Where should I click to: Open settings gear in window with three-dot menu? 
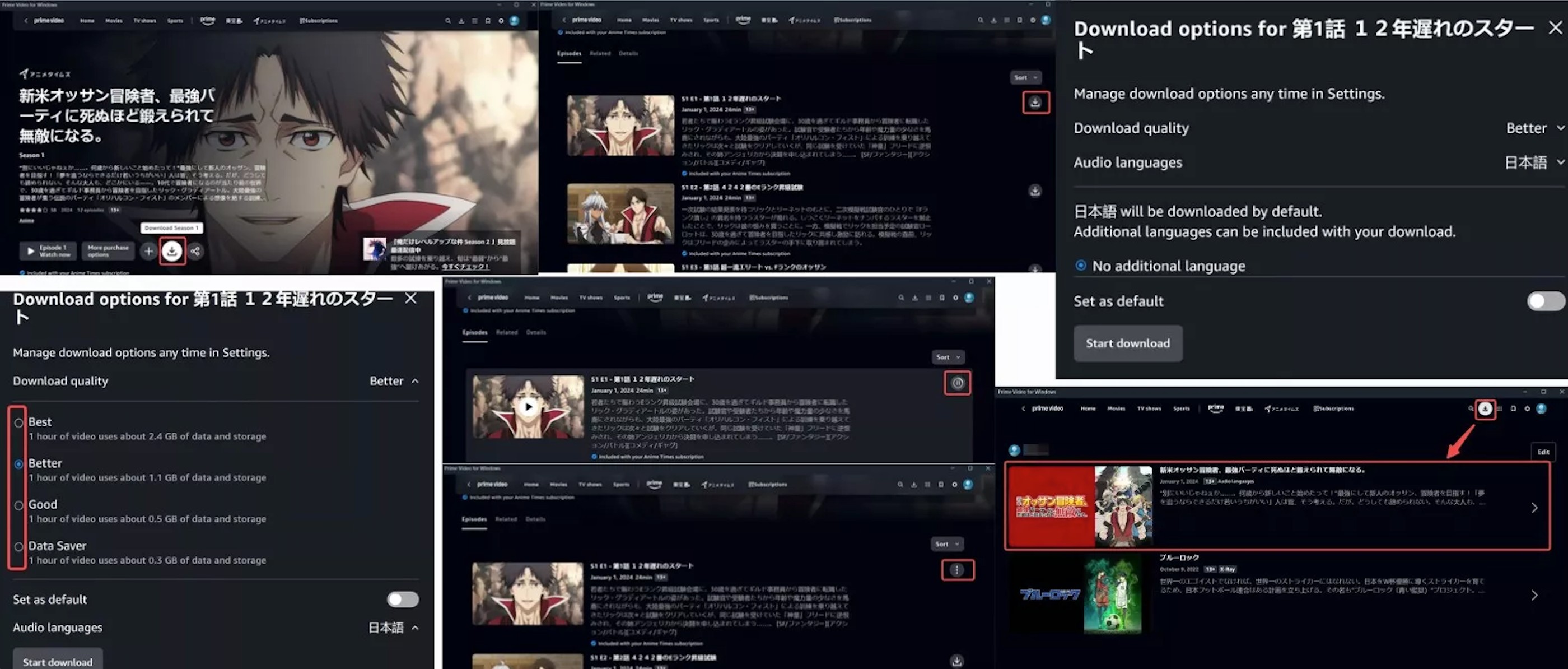tap(954, 485)
